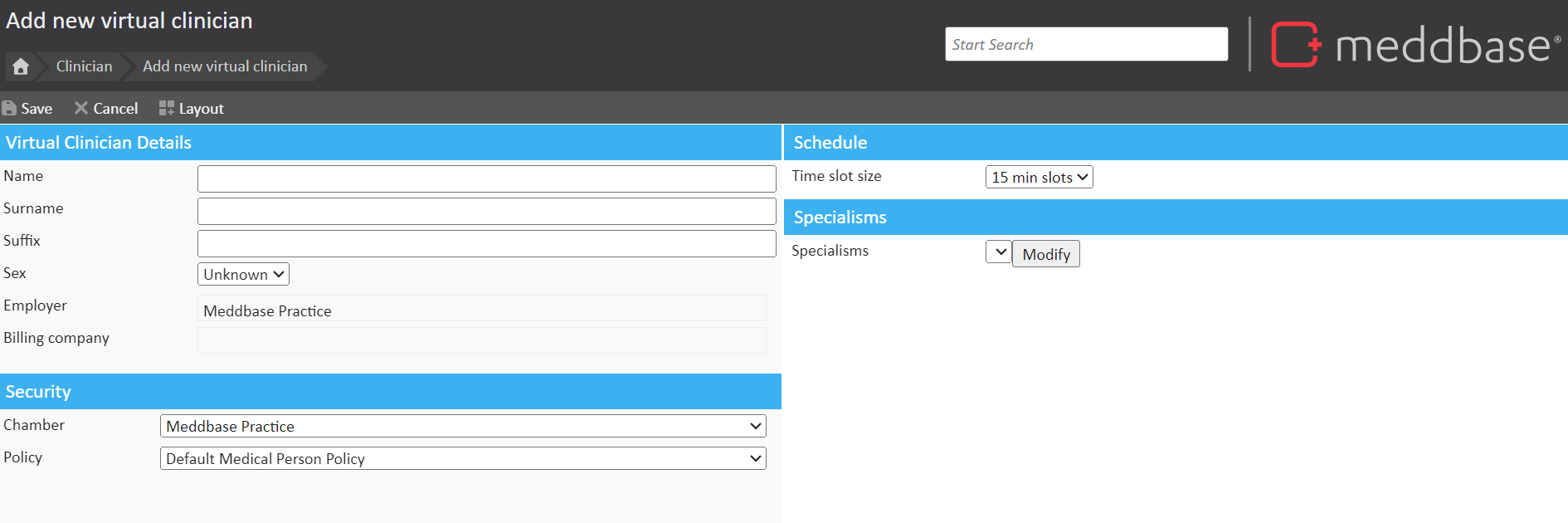Viewport: 1568px width, 523px height.
Task: Focus the Surname text field
Action: [486, 211]
